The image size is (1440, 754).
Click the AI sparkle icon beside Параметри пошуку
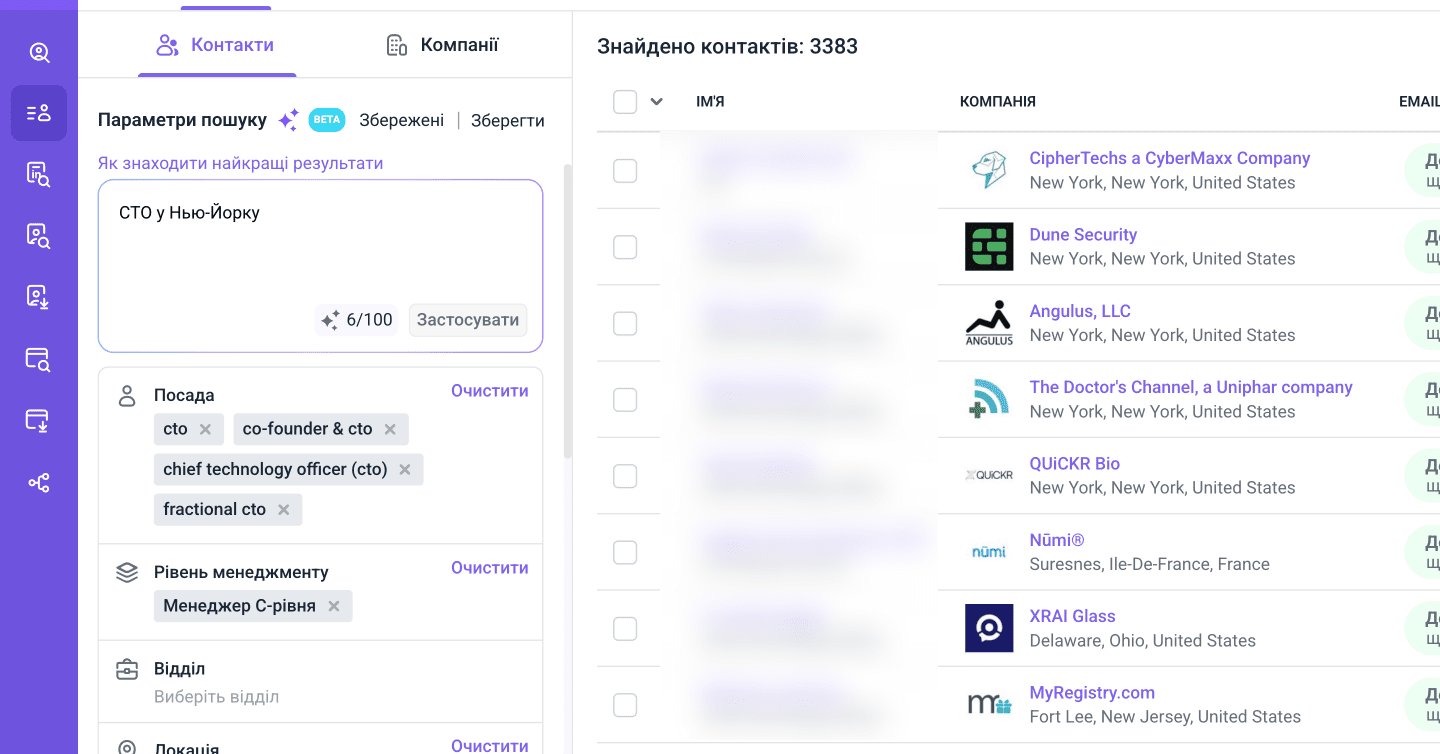tap(288, 120)
